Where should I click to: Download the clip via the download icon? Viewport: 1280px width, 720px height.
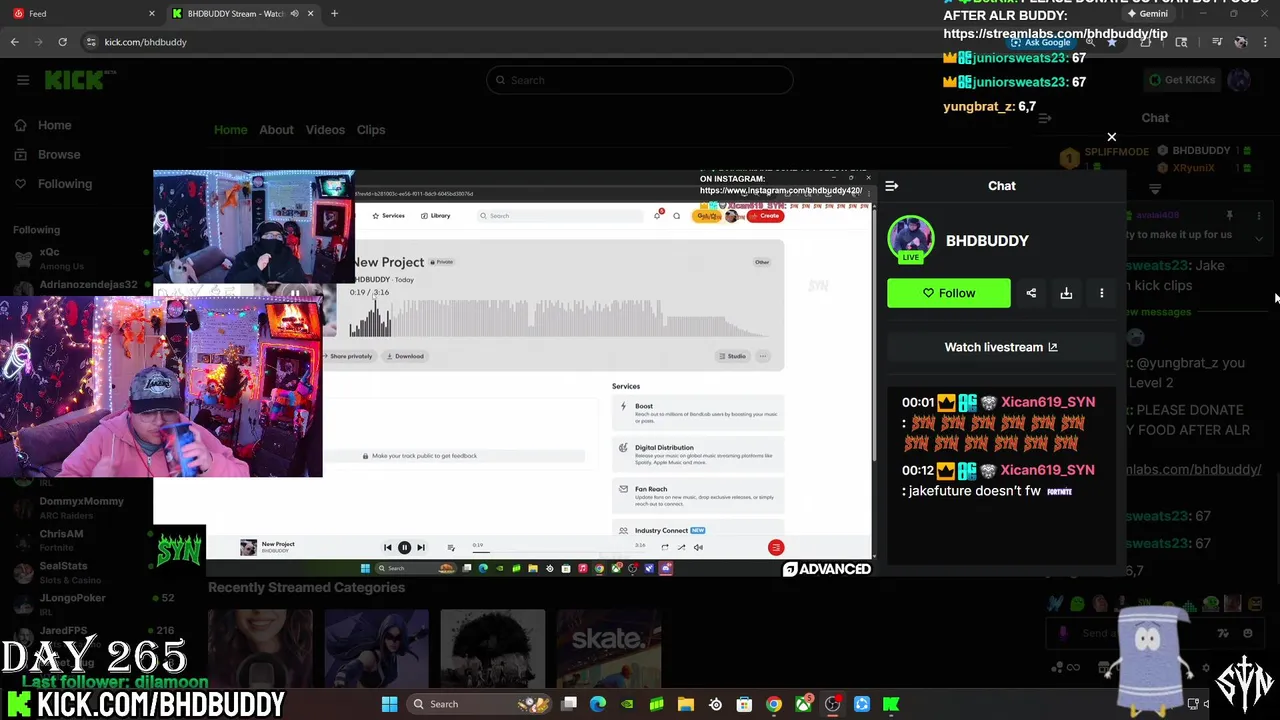click(x=1066, y=293)
